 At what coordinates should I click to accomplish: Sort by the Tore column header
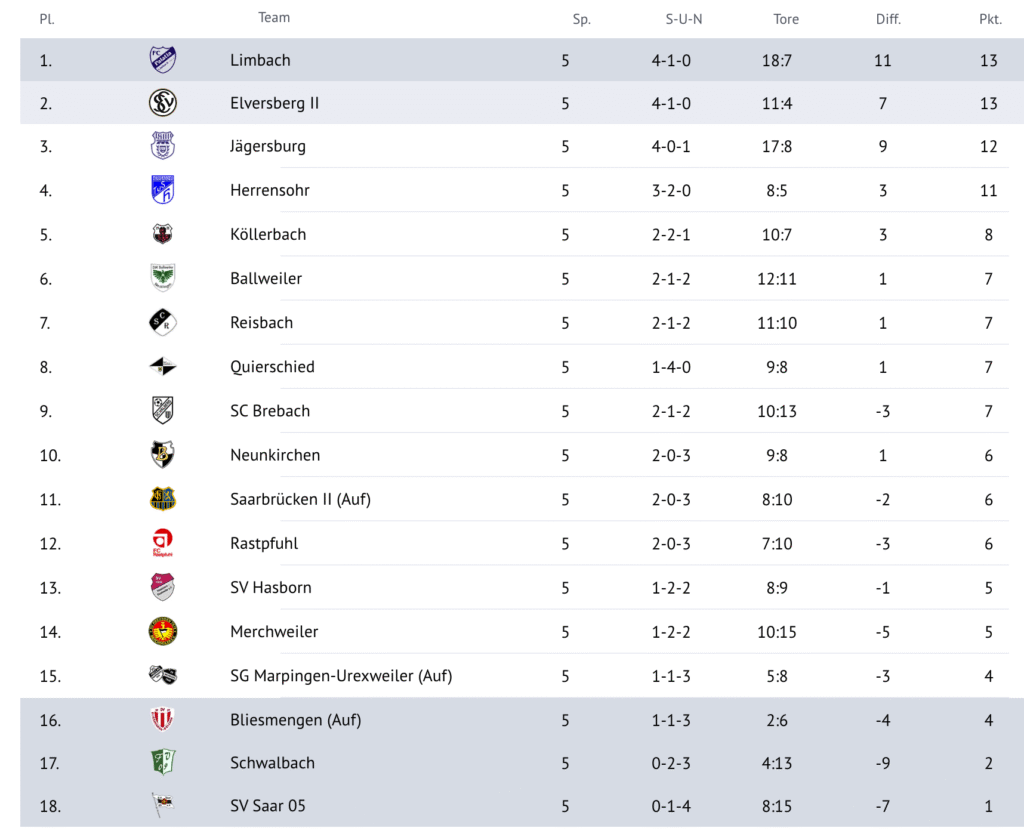[x=786, y=20]
